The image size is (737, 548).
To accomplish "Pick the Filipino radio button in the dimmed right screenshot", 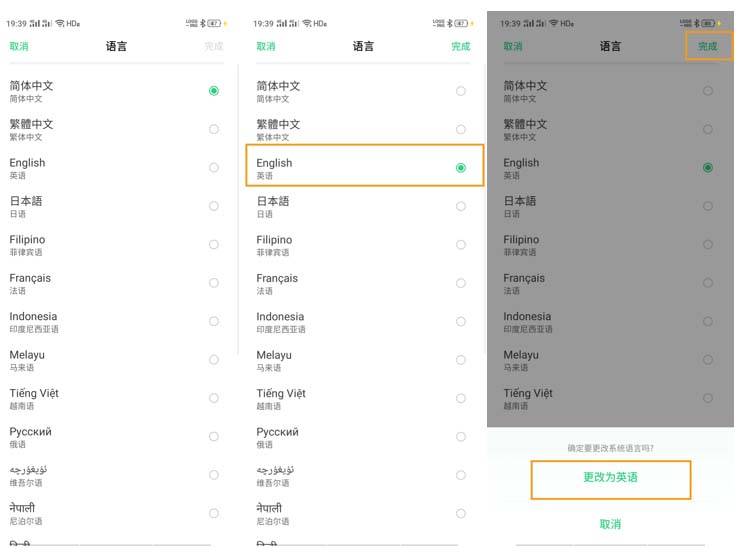I will click(708, 245).
